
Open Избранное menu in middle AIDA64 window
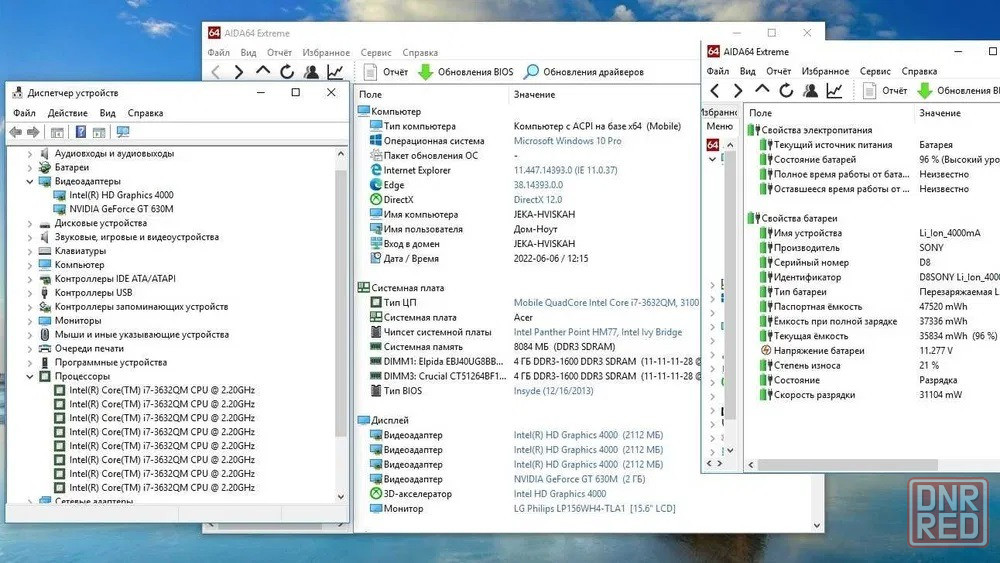(x=326, y=52)
